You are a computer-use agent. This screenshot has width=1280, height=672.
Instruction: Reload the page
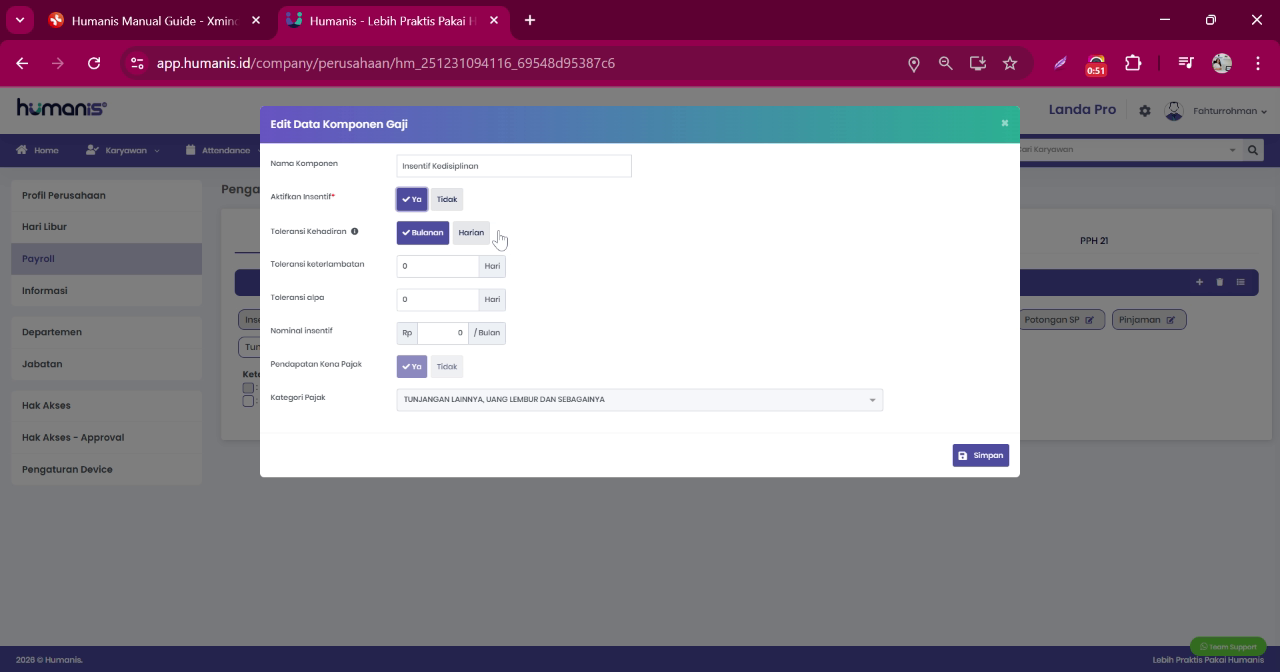click(x=94, y=63)
